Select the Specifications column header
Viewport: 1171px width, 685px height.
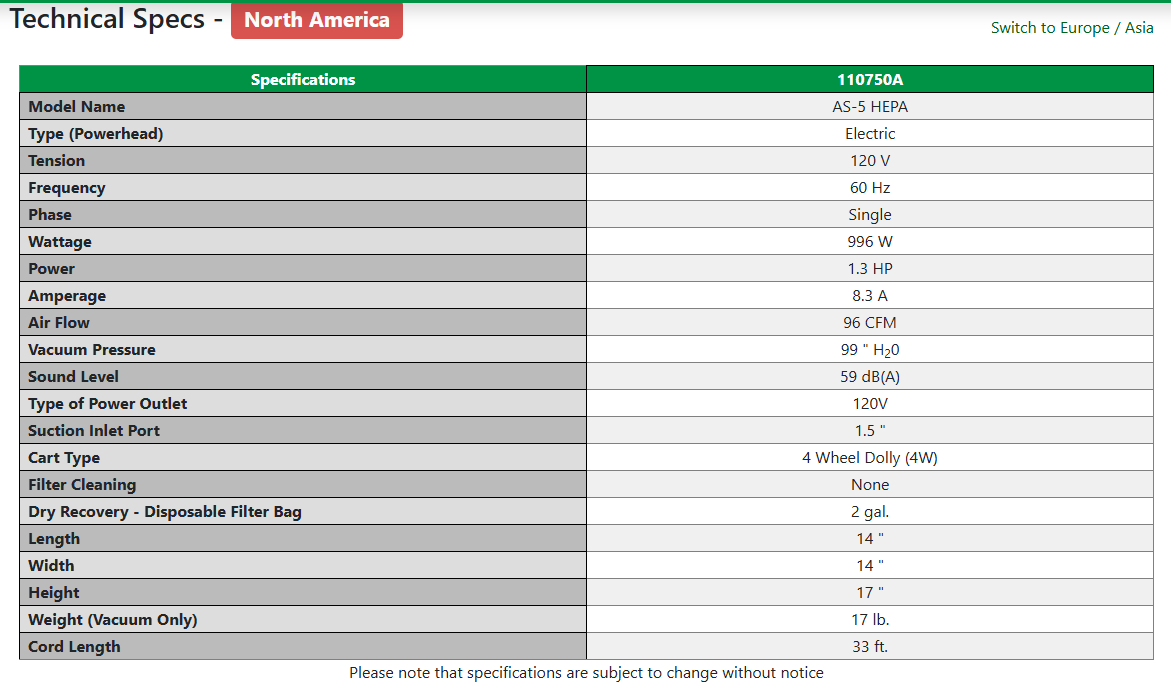click(x=302, y=79)
